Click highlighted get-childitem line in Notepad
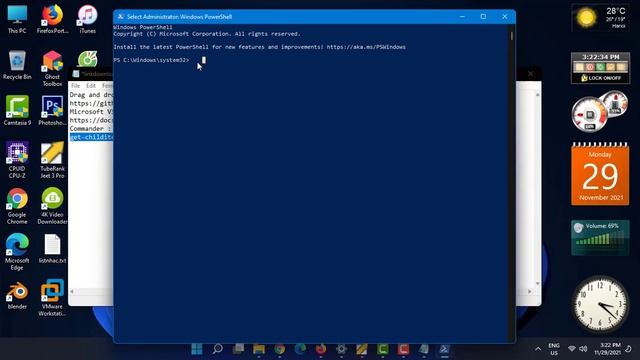This screenshot has width=640, height=360. 91,137
